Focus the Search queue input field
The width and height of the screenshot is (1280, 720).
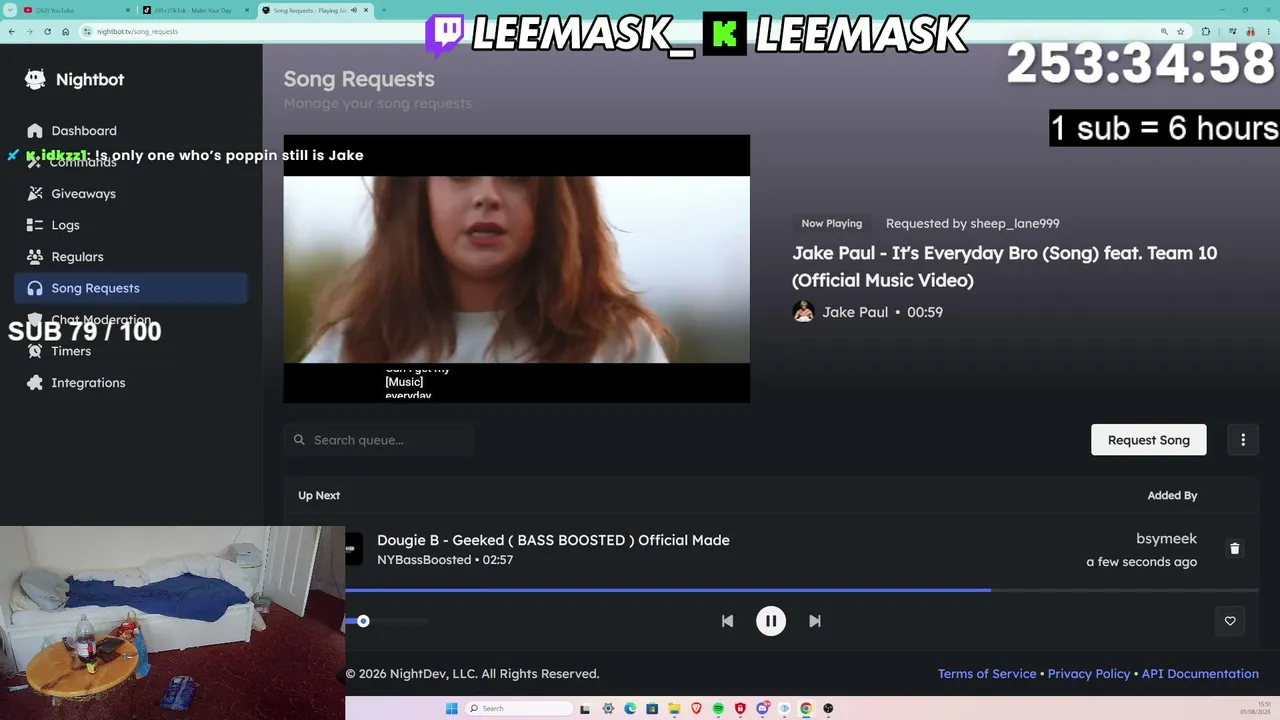(379, 440)
